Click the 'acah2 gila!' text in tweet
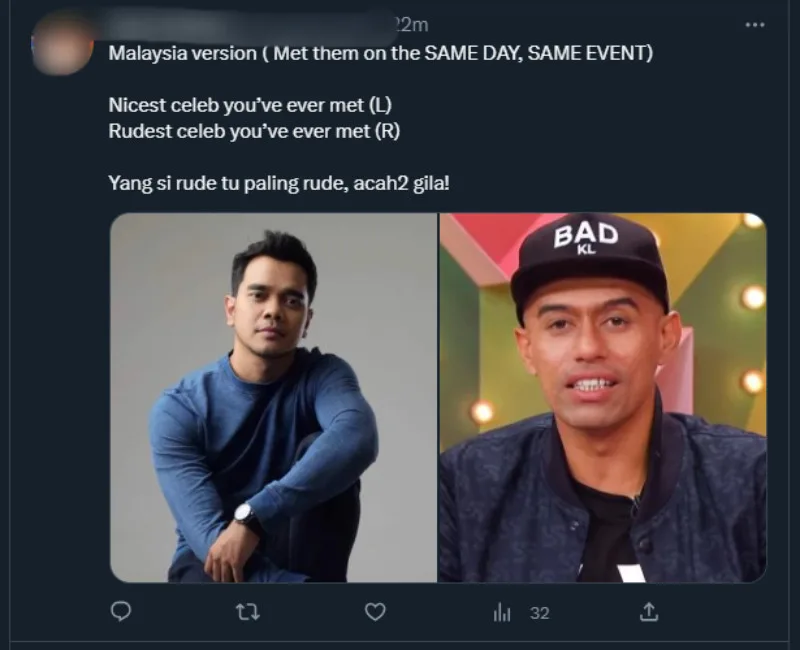Viewport: 800px width, 650px height. (402, 183)
